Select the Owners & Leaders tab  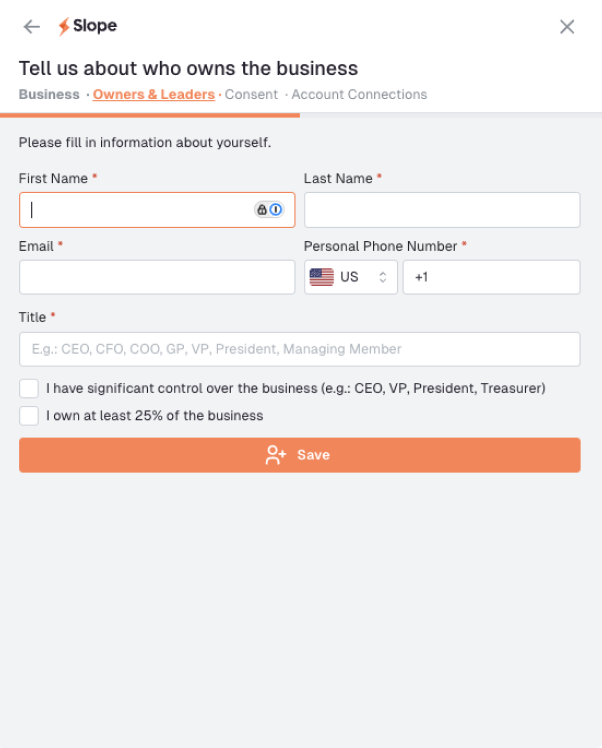154,95
